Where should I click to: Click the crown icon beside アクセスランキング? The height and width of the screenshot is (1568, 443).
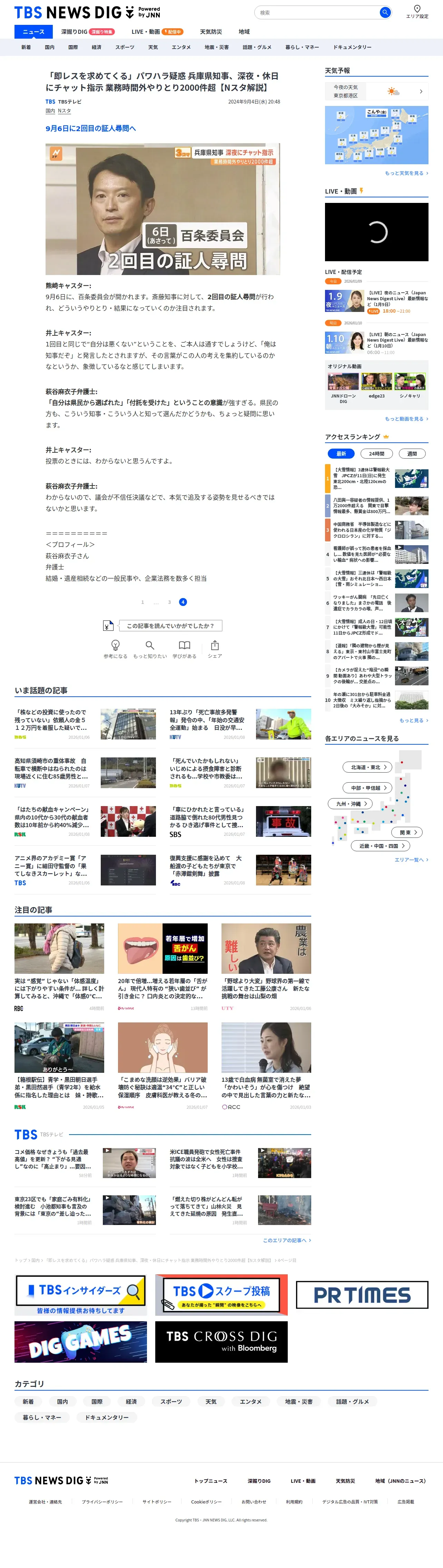[386, 437]
